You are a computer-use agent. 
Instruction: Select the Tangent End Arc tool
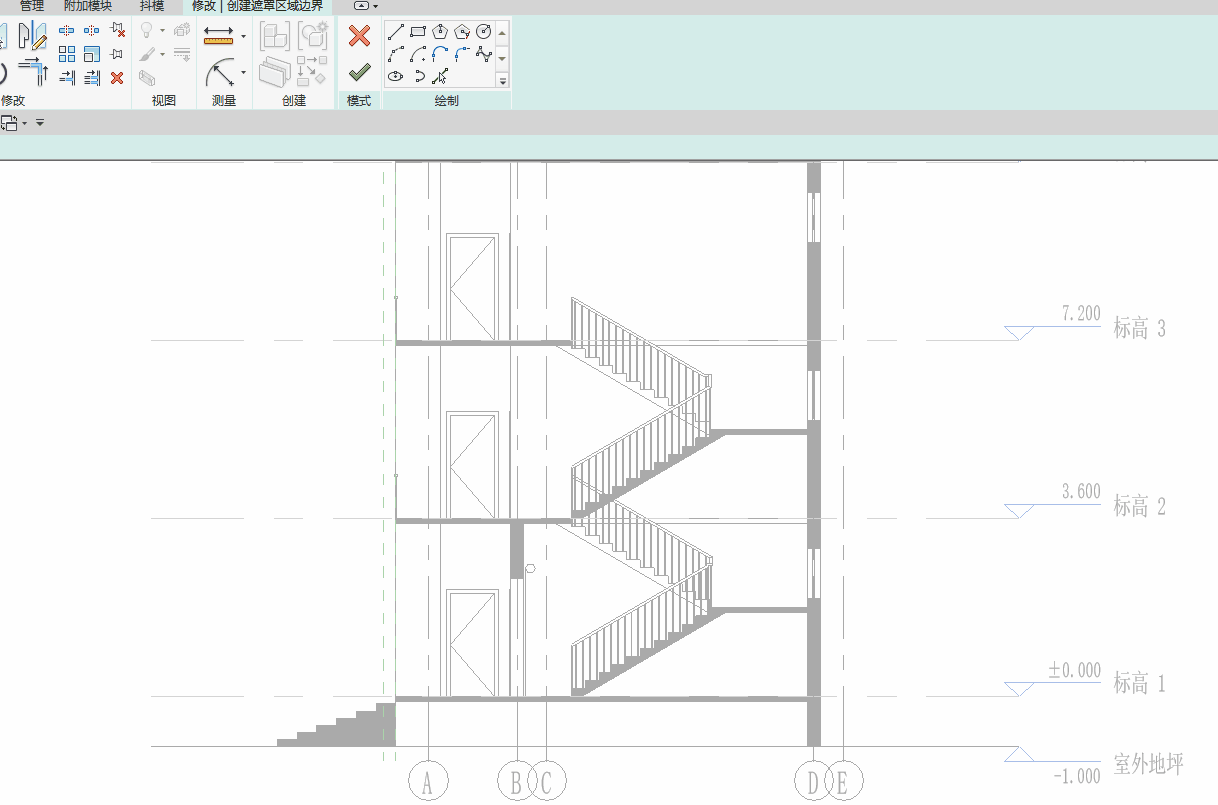(x=439, y=53)
